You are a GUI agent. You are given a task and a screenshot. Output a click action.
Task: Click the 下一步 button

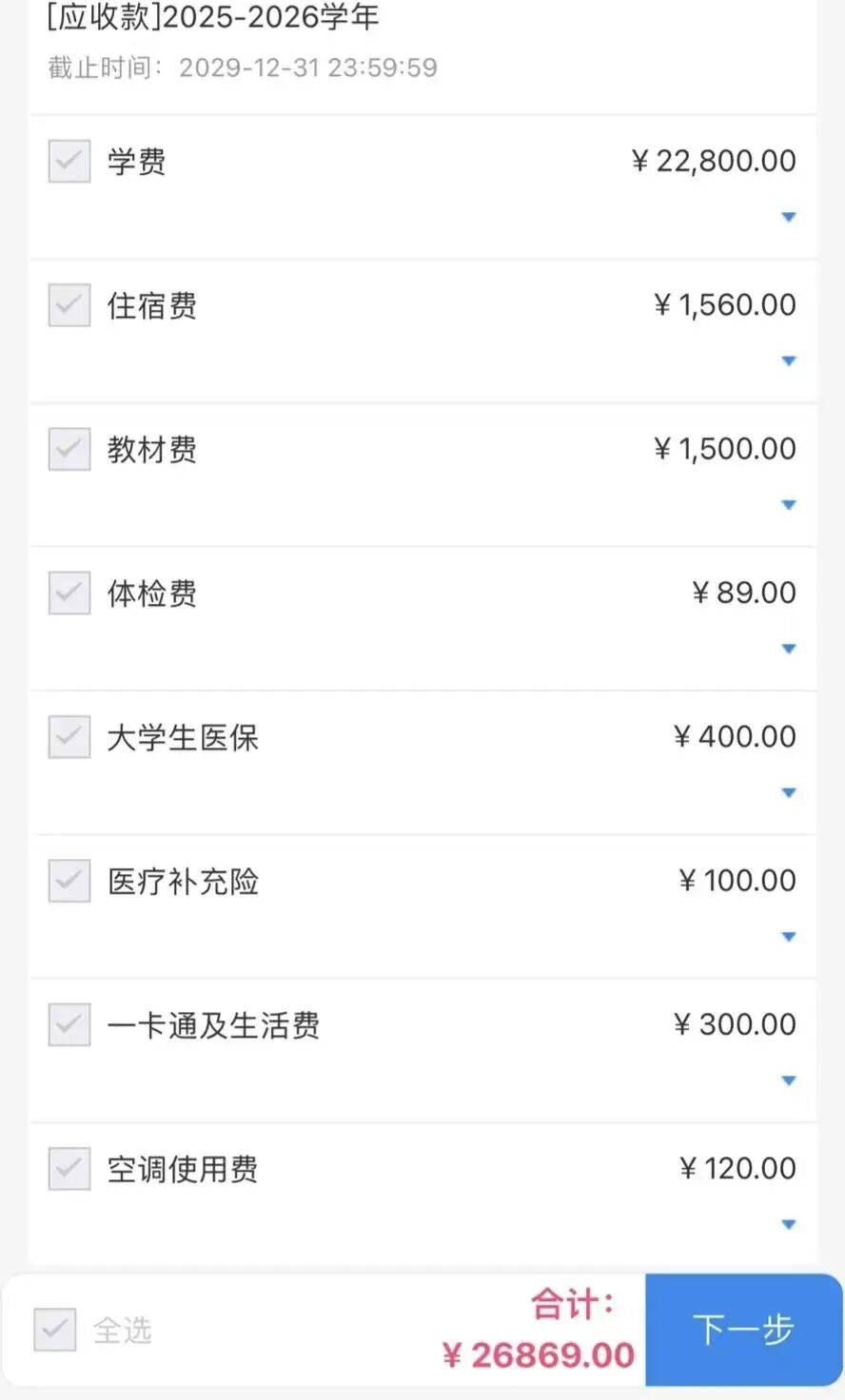743,1330
